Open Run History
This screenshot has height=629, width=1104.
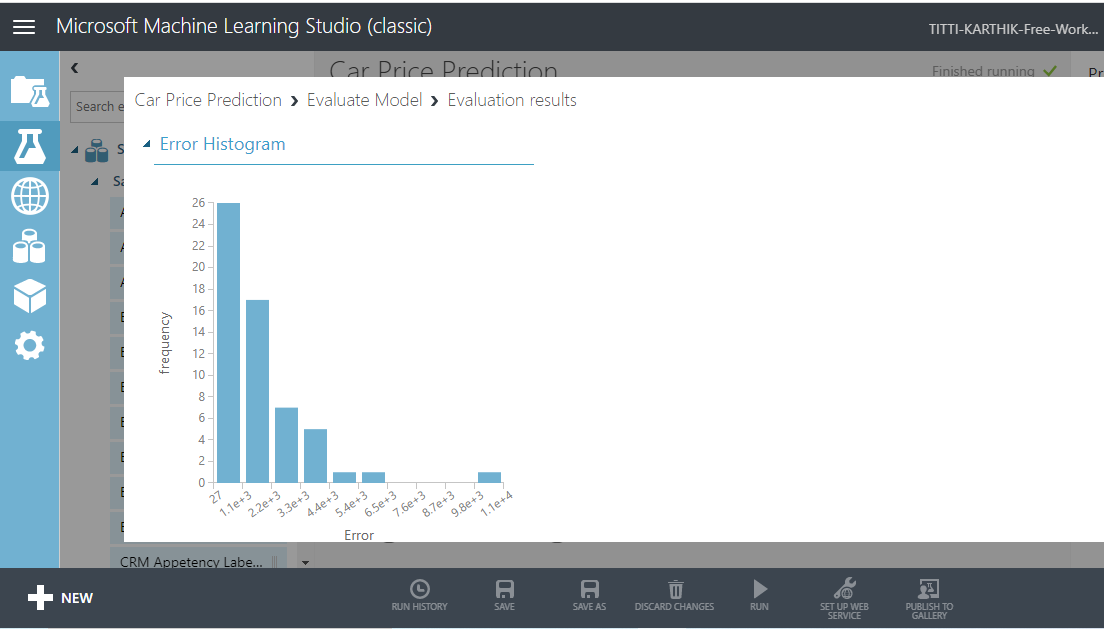click(420, 595)
